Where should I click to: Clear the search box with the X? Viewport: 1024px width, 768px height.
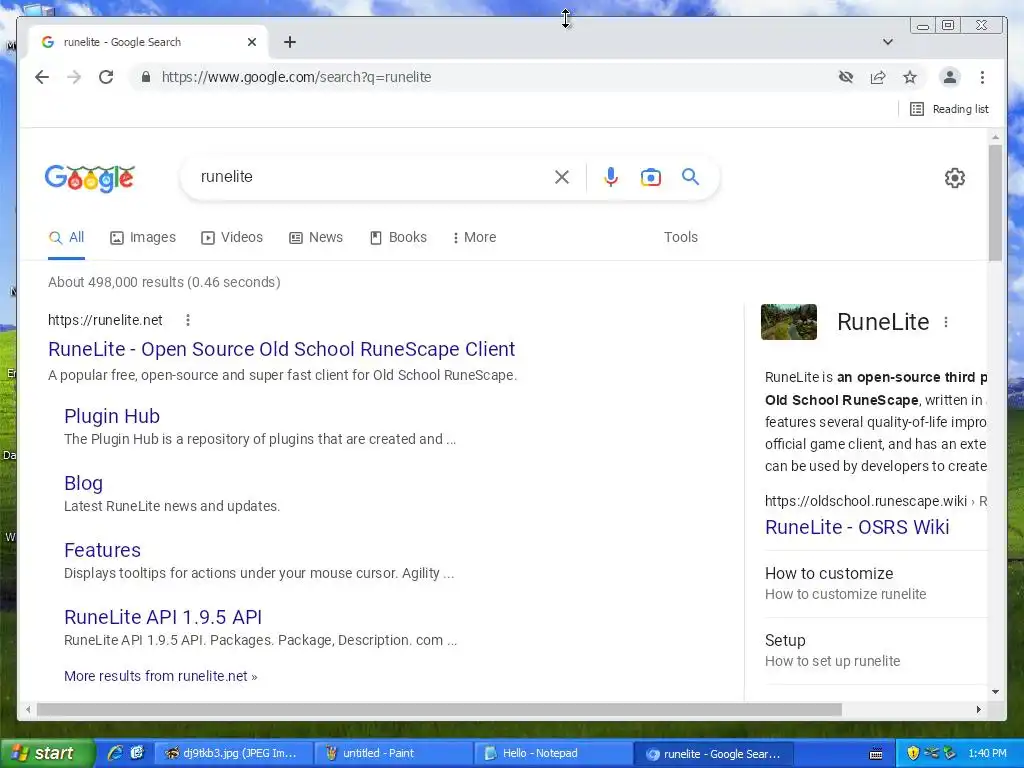tap(562, 177)
